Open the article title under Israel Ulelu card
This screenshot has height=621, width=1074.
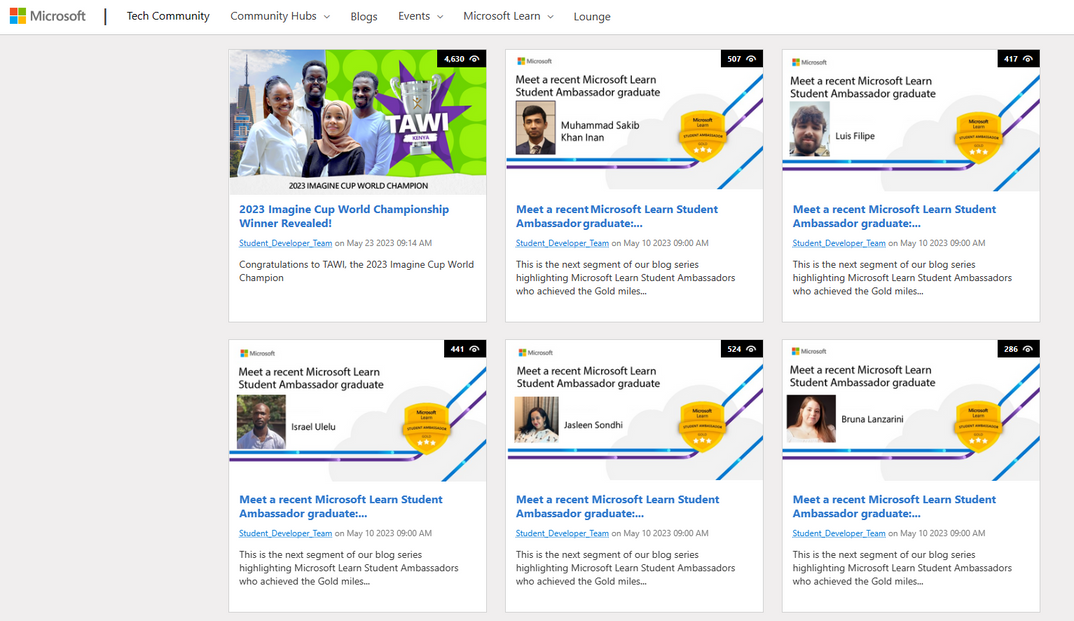pos(340,507)
